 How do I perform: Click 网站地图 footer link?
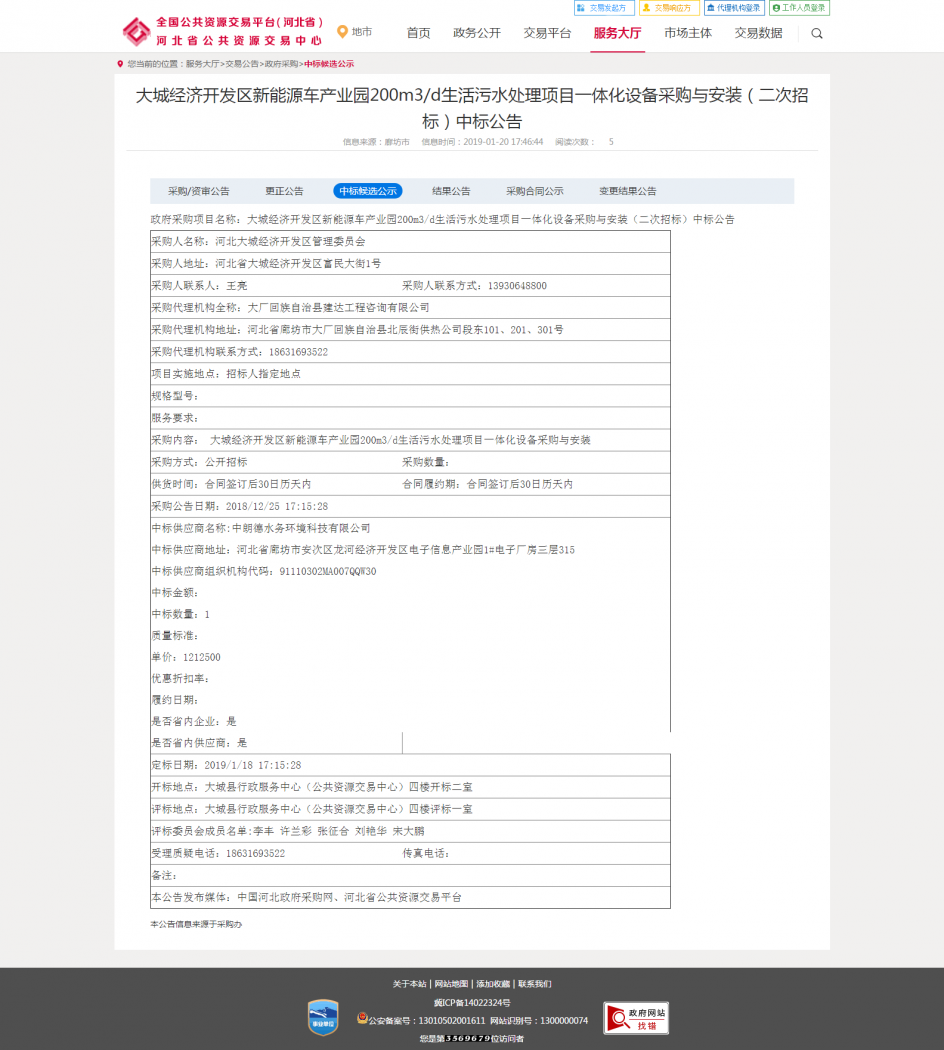tap(451, 984)
